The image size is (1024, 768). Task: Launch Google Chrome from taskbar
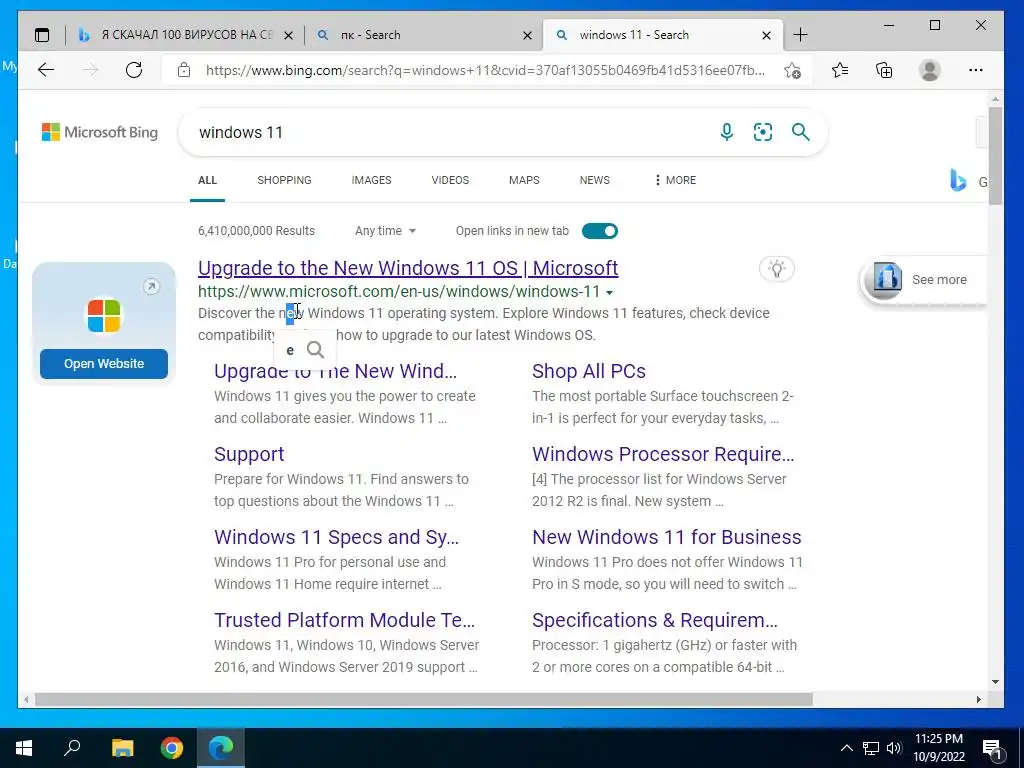[172, 748]
